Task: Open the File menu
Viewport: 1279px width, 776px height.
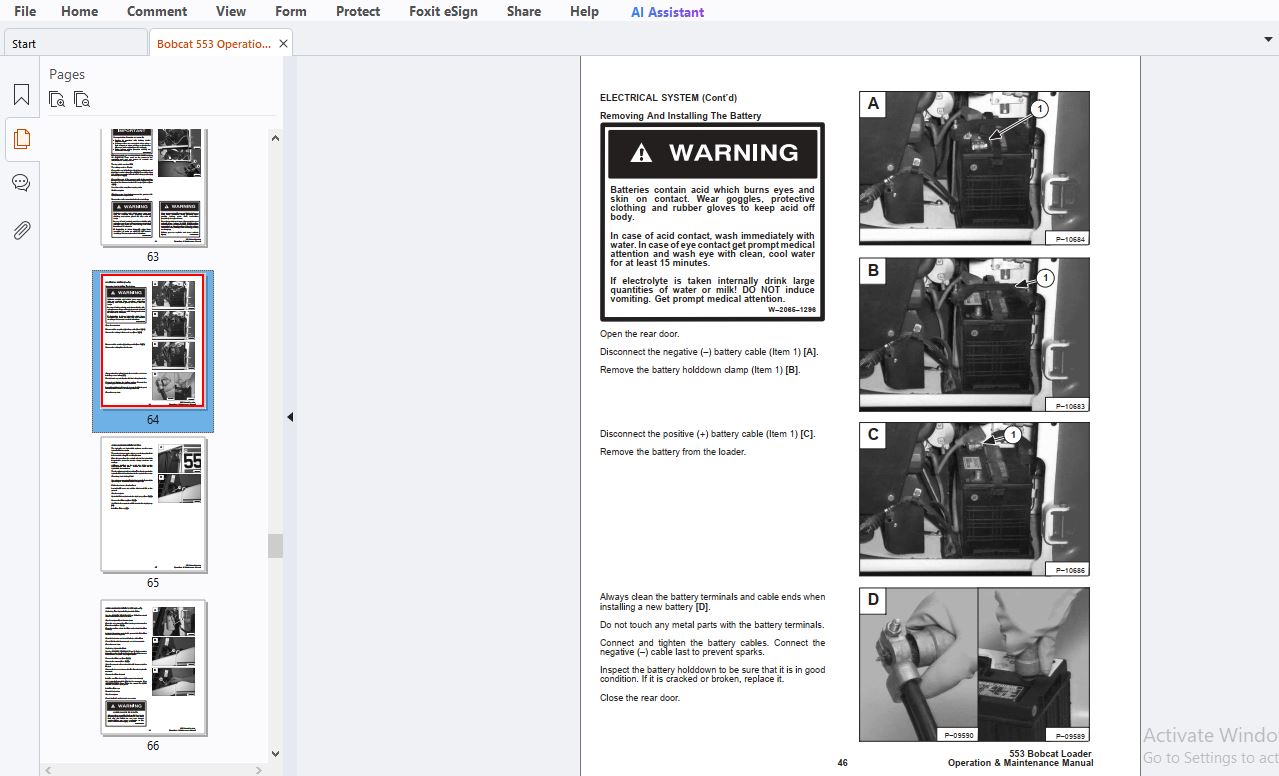Action: click(x=25, y=12)
